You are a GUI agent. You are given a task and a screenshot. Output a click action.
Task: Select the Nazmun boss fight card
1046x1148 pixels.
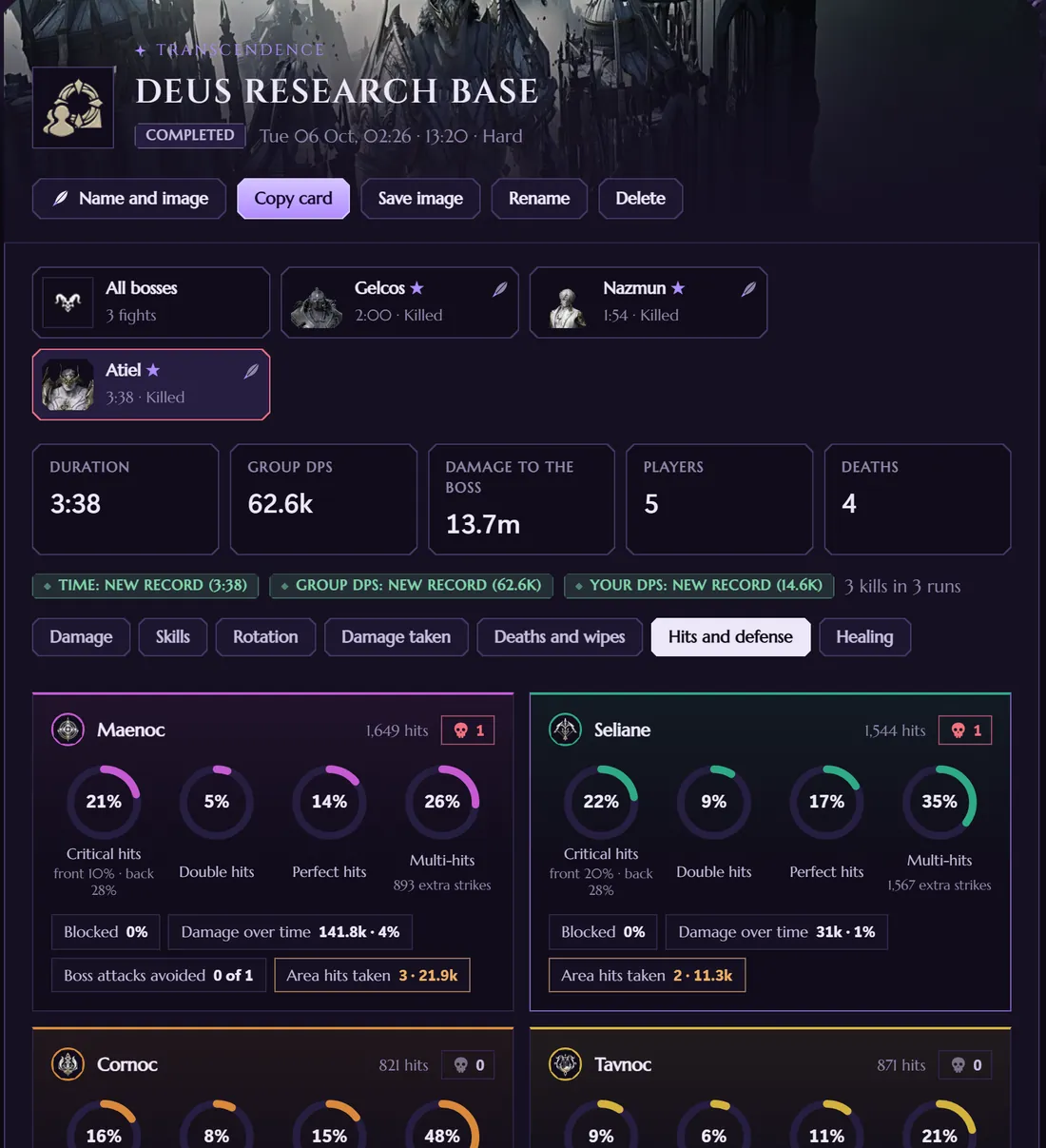tap(649, 302)
